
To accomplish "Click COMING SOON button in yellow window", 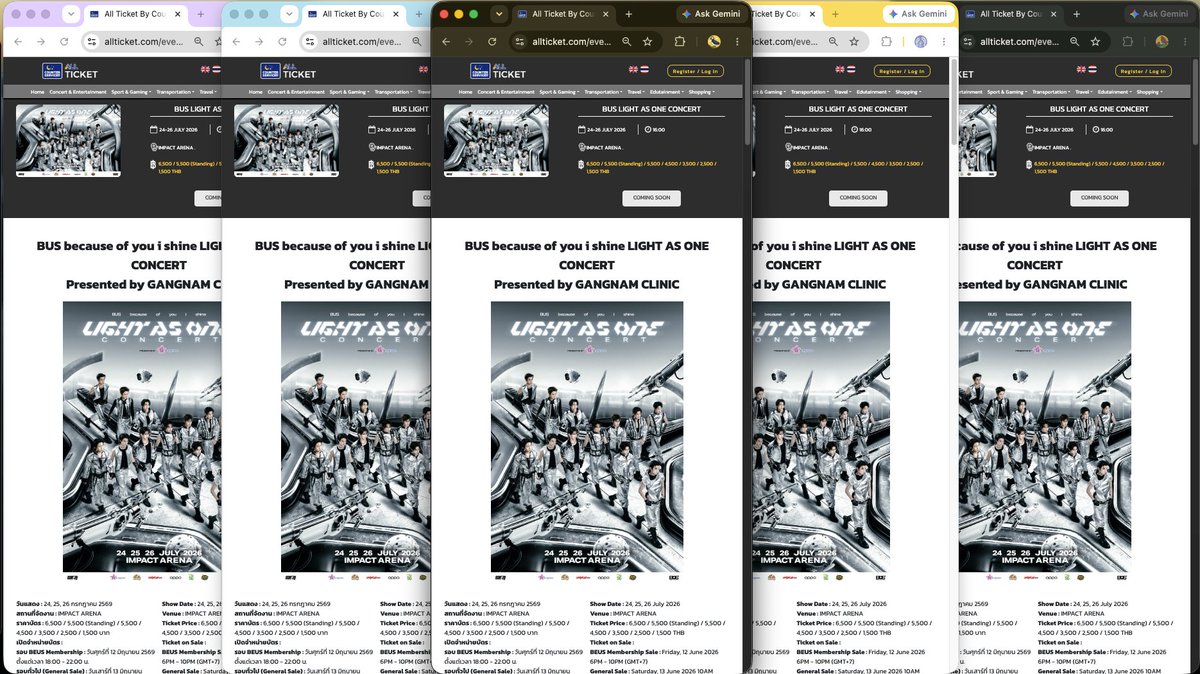I will (858, 198).
